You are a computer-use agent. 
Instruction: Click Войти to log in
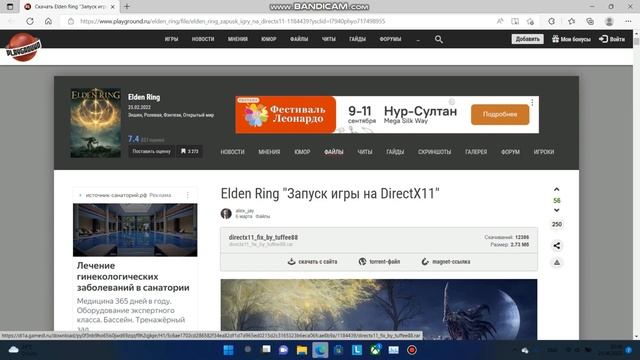612,39
